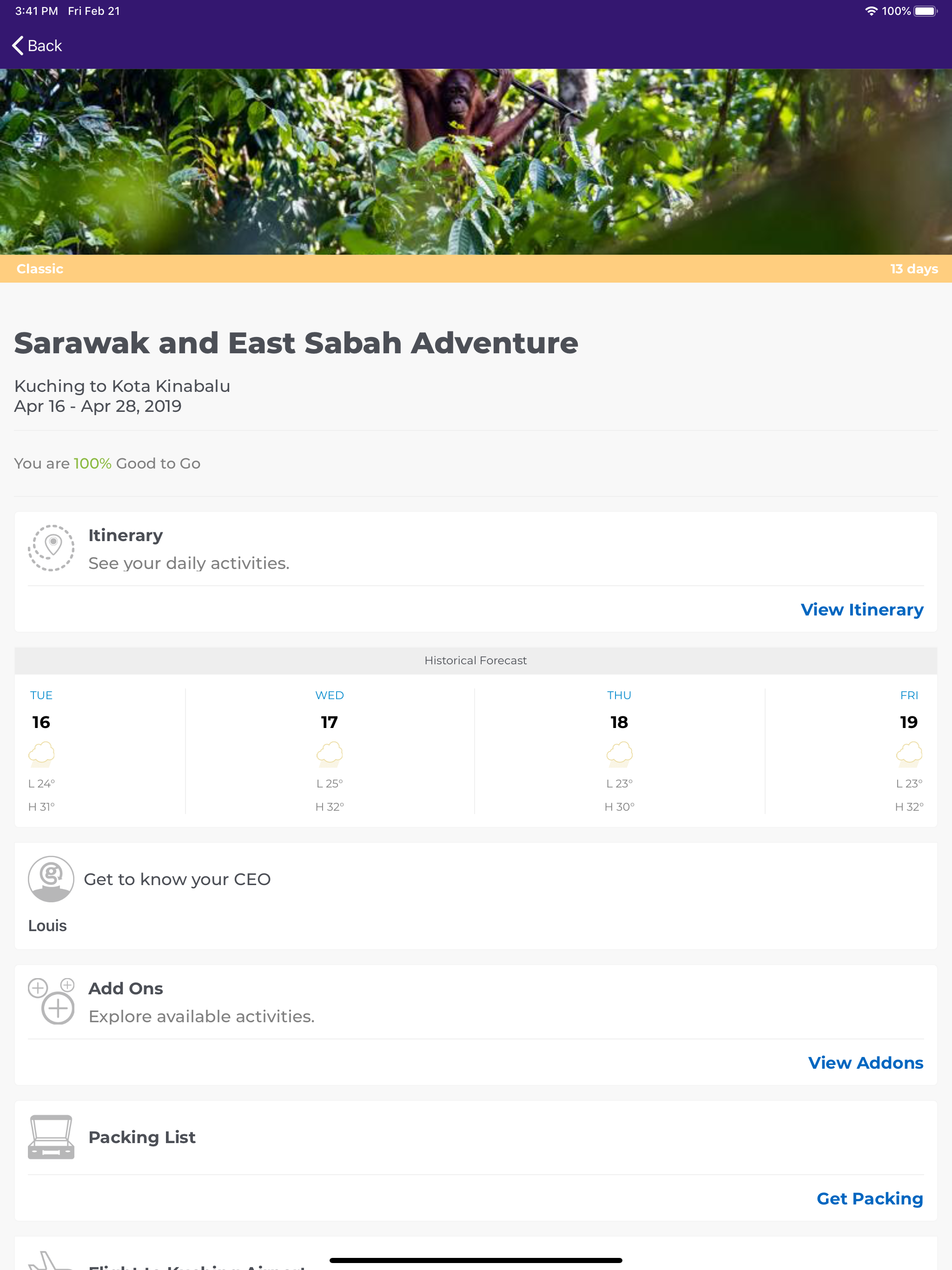Viewport: 952px width, 1270px height.
Task: Open the View Addons link
Action: click(865, 1063)
